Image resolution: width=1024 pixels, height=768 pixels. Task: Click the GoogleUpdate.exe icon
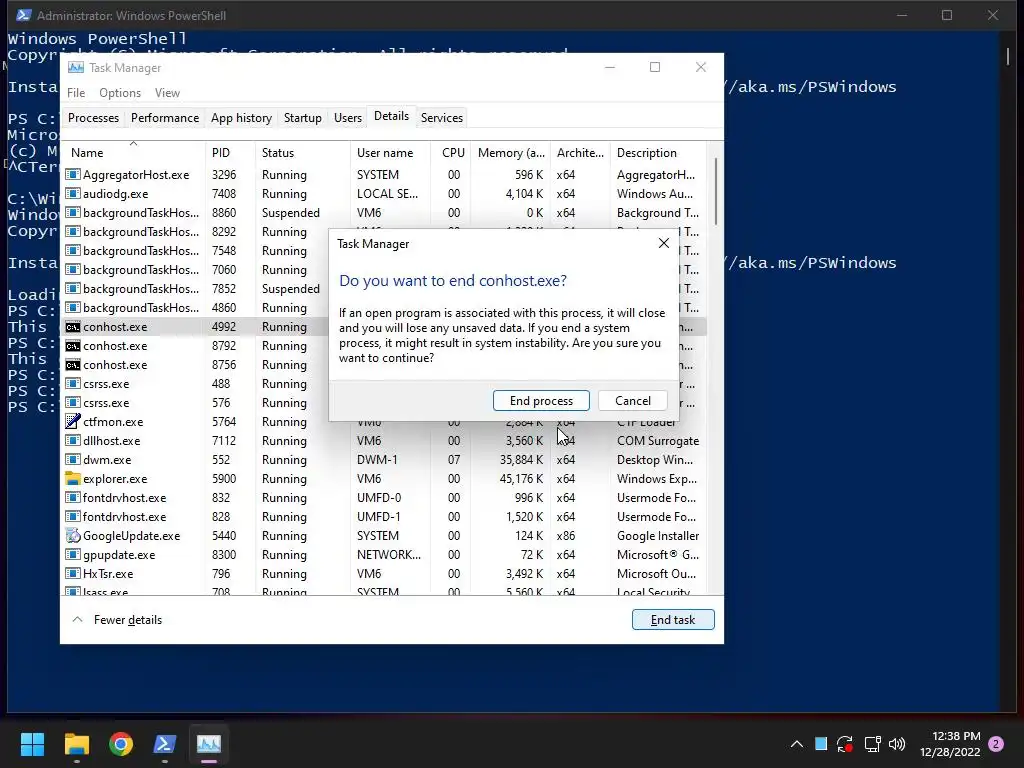(x=72, y=536)
